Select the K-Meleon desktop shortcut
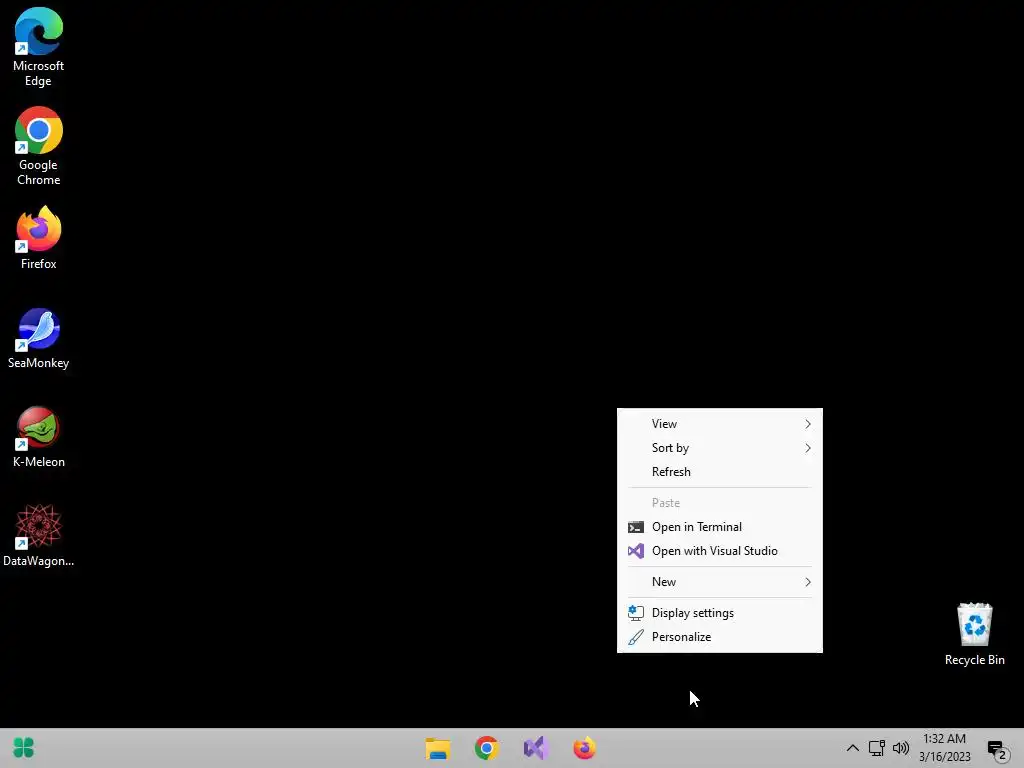The width and height of the screenshot is (1024, 768). (39, 438)
